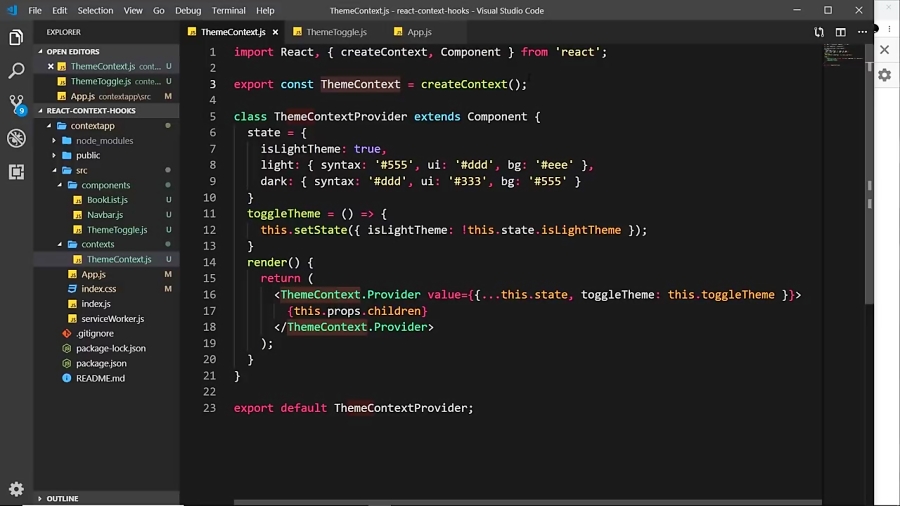Click the index.css file icon

72,289
